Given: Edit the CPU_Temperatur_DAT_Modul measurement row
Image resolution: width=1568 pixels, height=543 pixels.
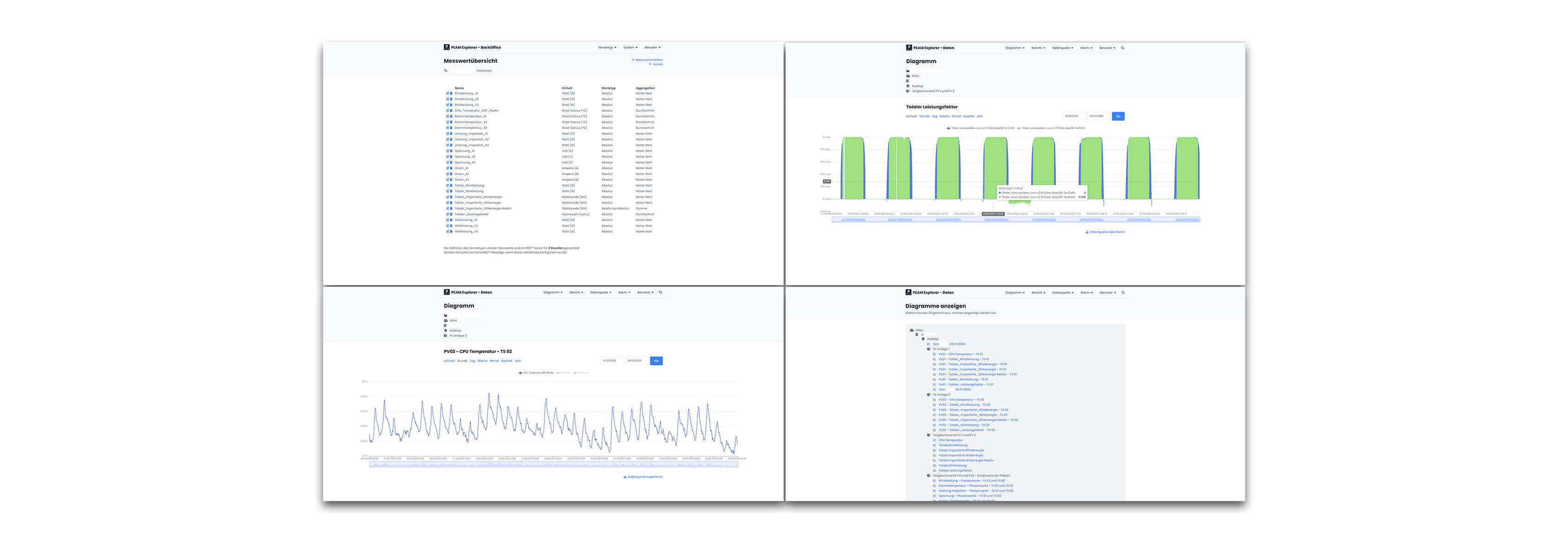Looking at the screenshot, I should [x=448, y=111].
